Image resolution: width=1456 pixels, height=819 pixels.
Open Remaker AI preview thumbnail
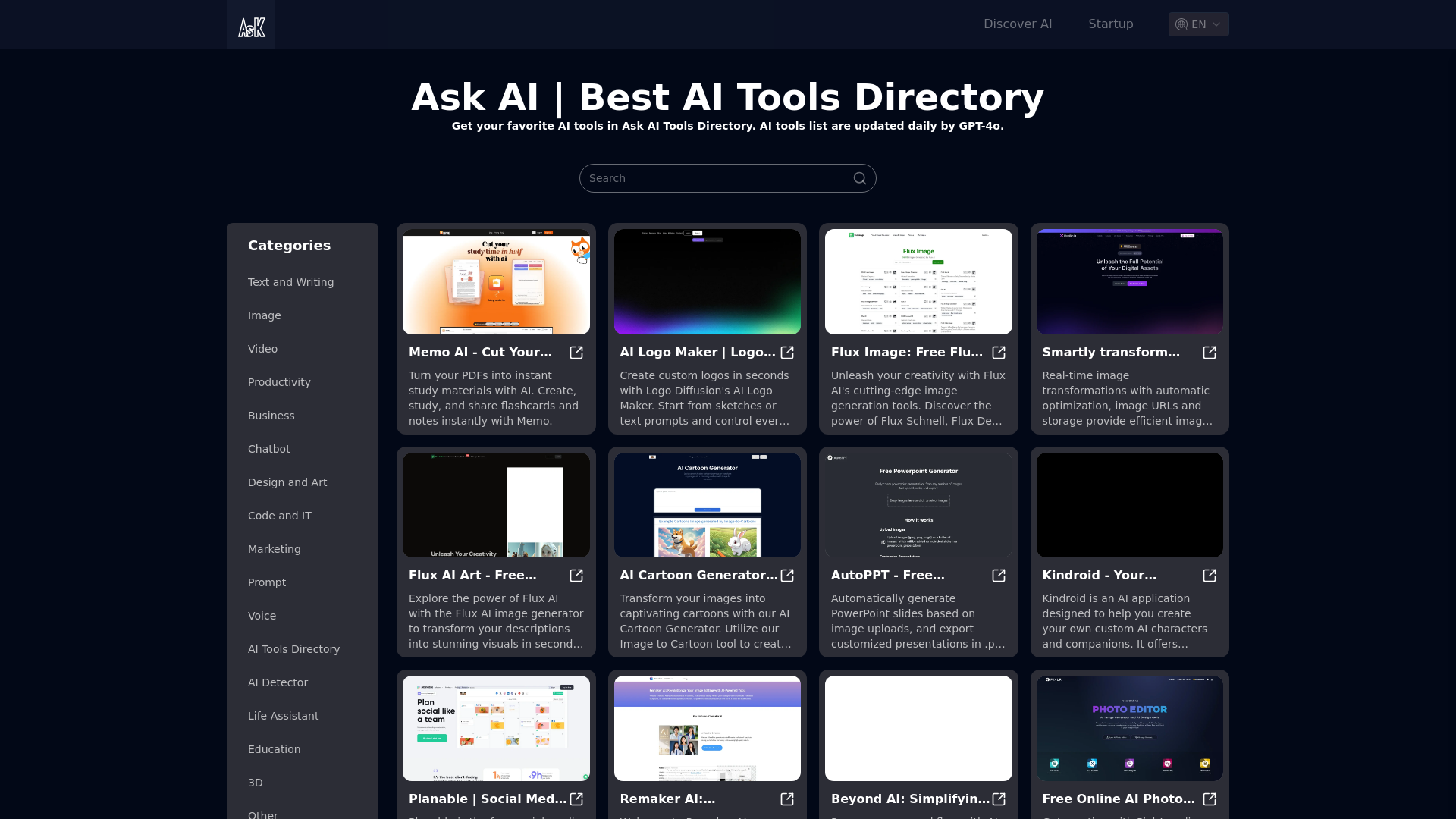click(x=707, y=728)
